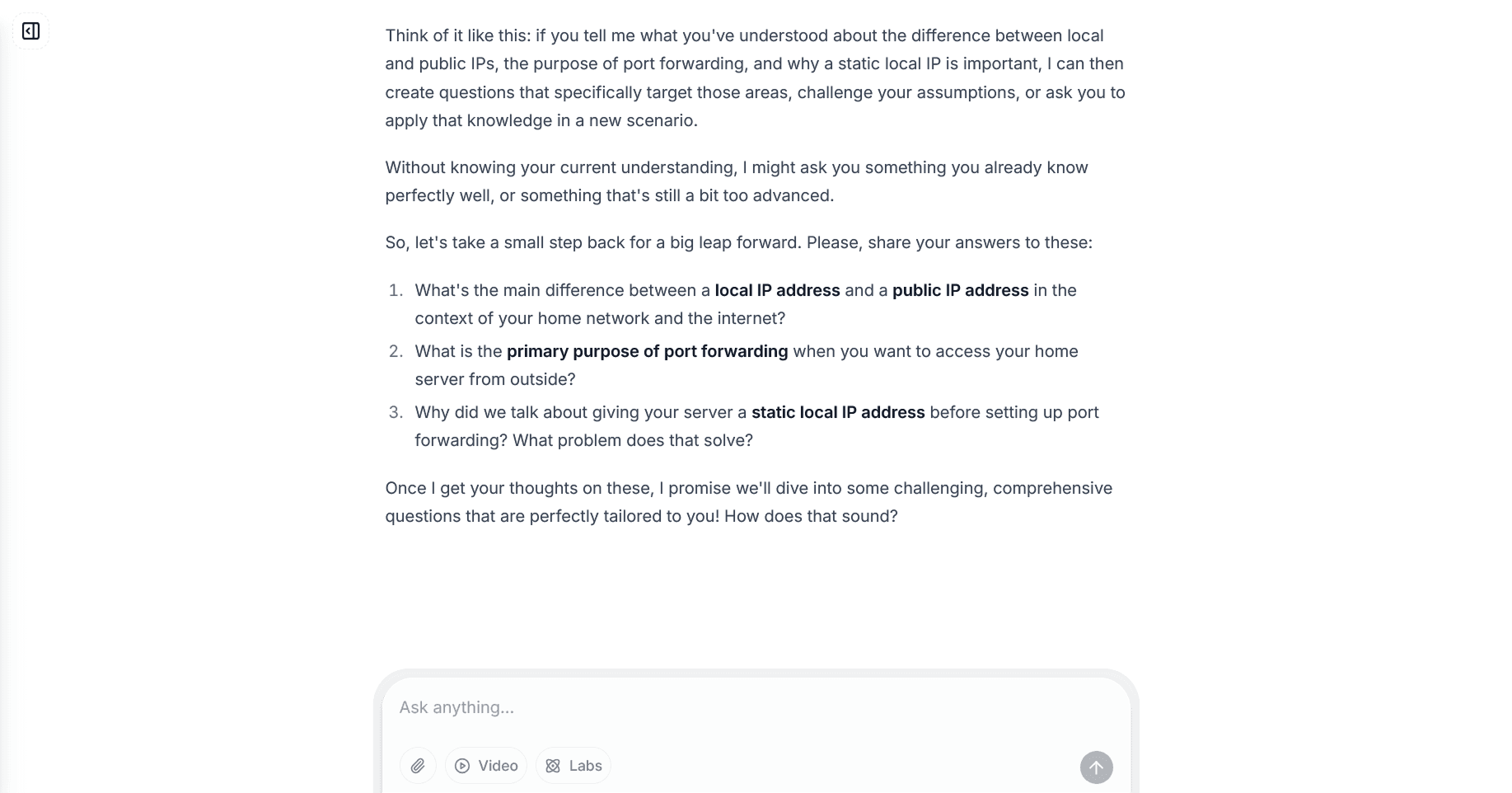1512x793 pixels.
Task: Click the paperclip attach file icon
Action: point(418,766)
